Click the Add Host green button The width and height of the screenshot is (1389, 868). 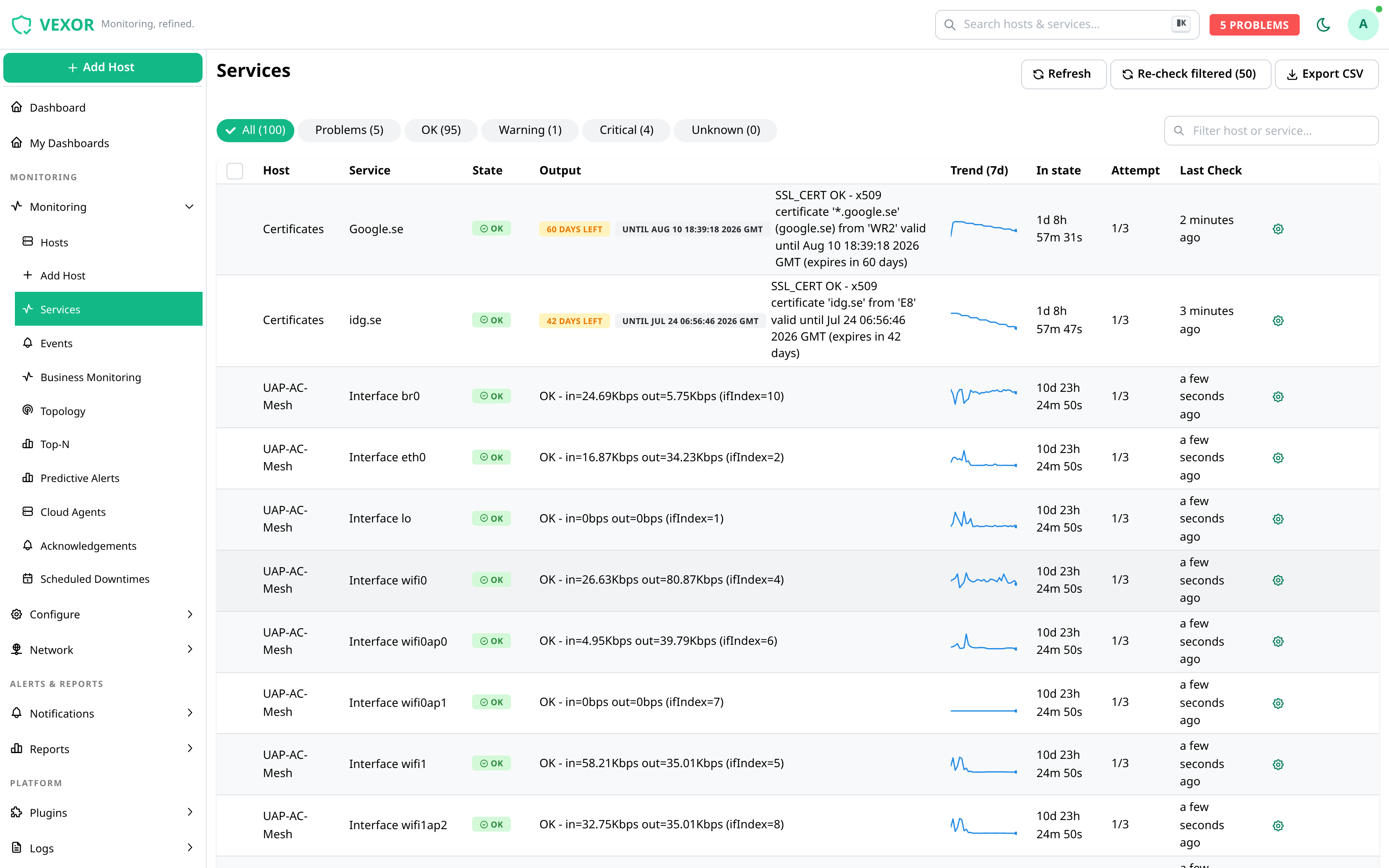103,67
